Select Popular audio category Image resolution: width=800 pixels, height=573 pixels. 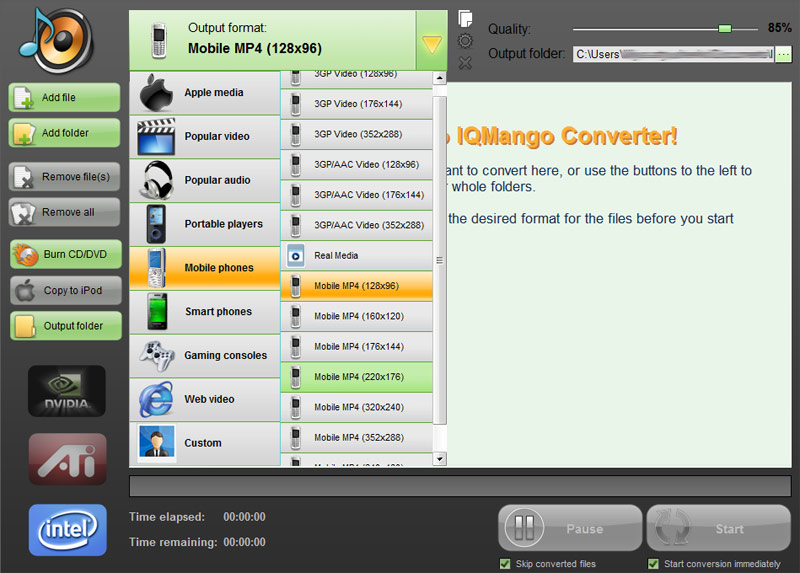(x=205, y=181)
